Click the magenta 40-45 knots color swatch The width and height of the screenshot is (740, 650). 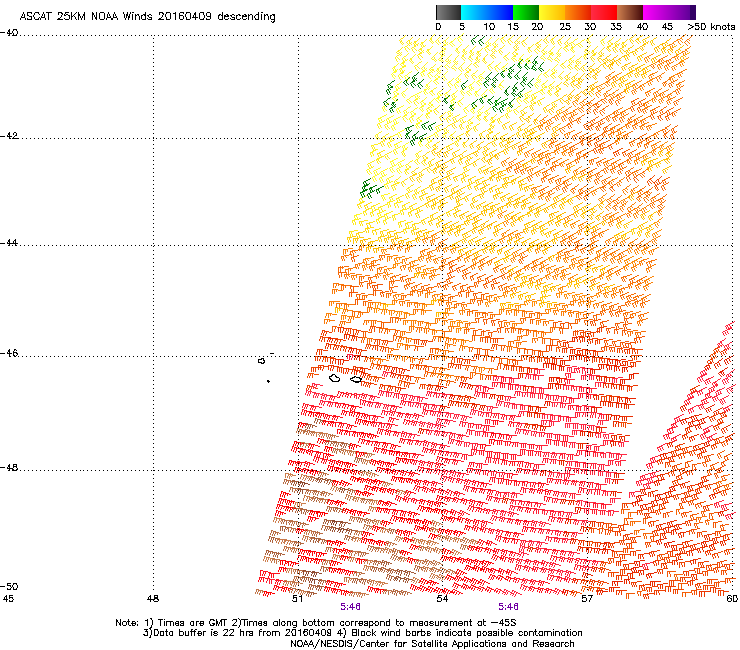click(x=656, y=12)
